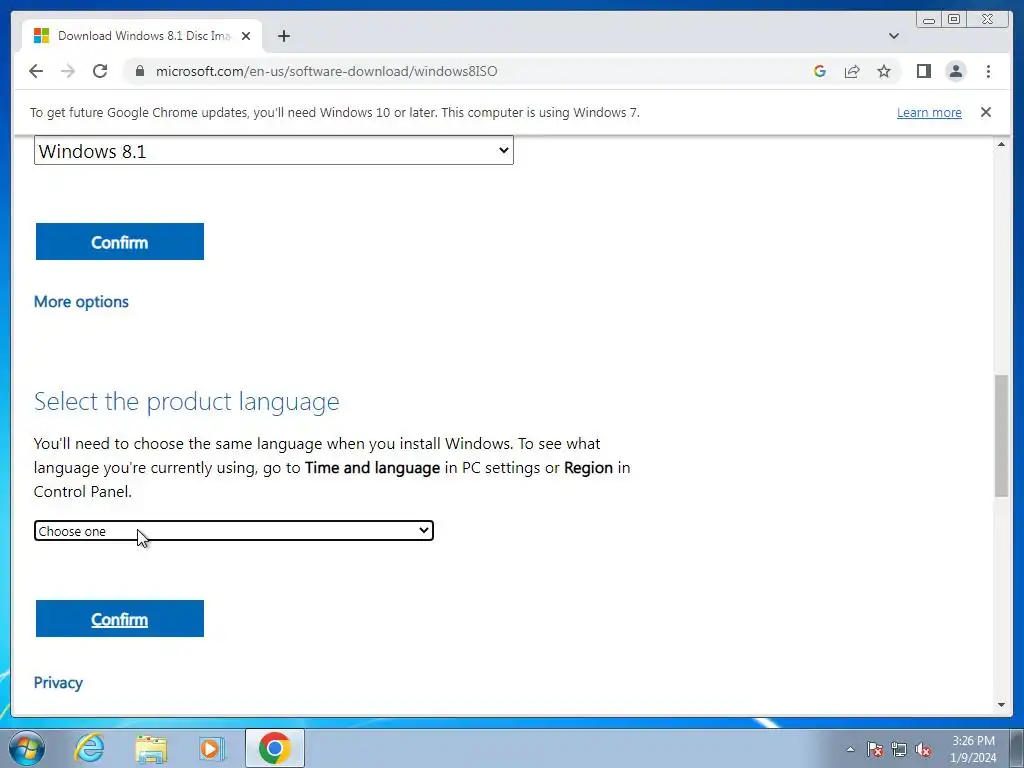The image size is (1024, 768).
Task: Click the 'Select the product language' heading
Action: tap(187, 401)
